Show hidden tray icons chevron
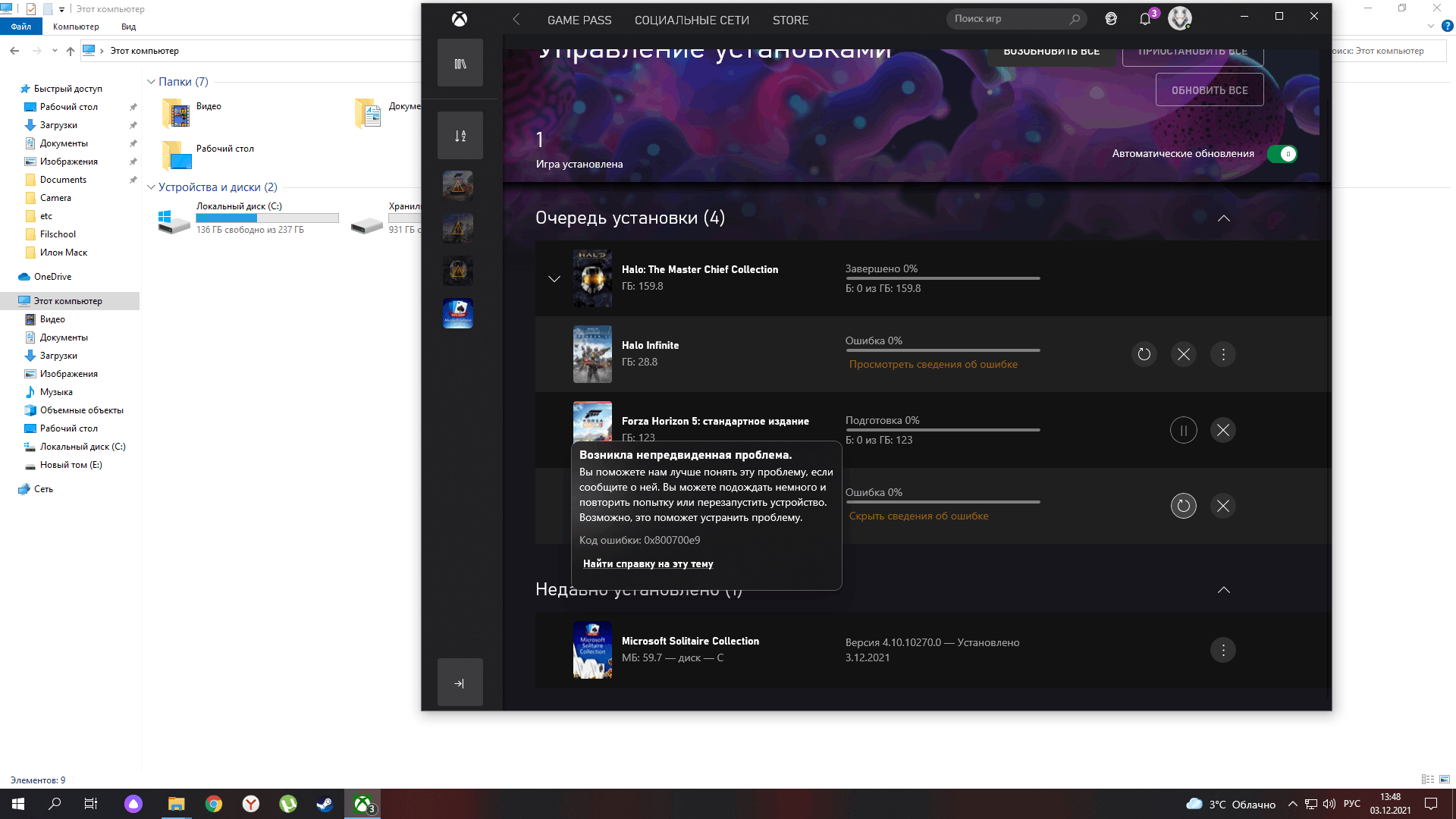Viewport: 1456px width, 819px height. (1292, 804)
